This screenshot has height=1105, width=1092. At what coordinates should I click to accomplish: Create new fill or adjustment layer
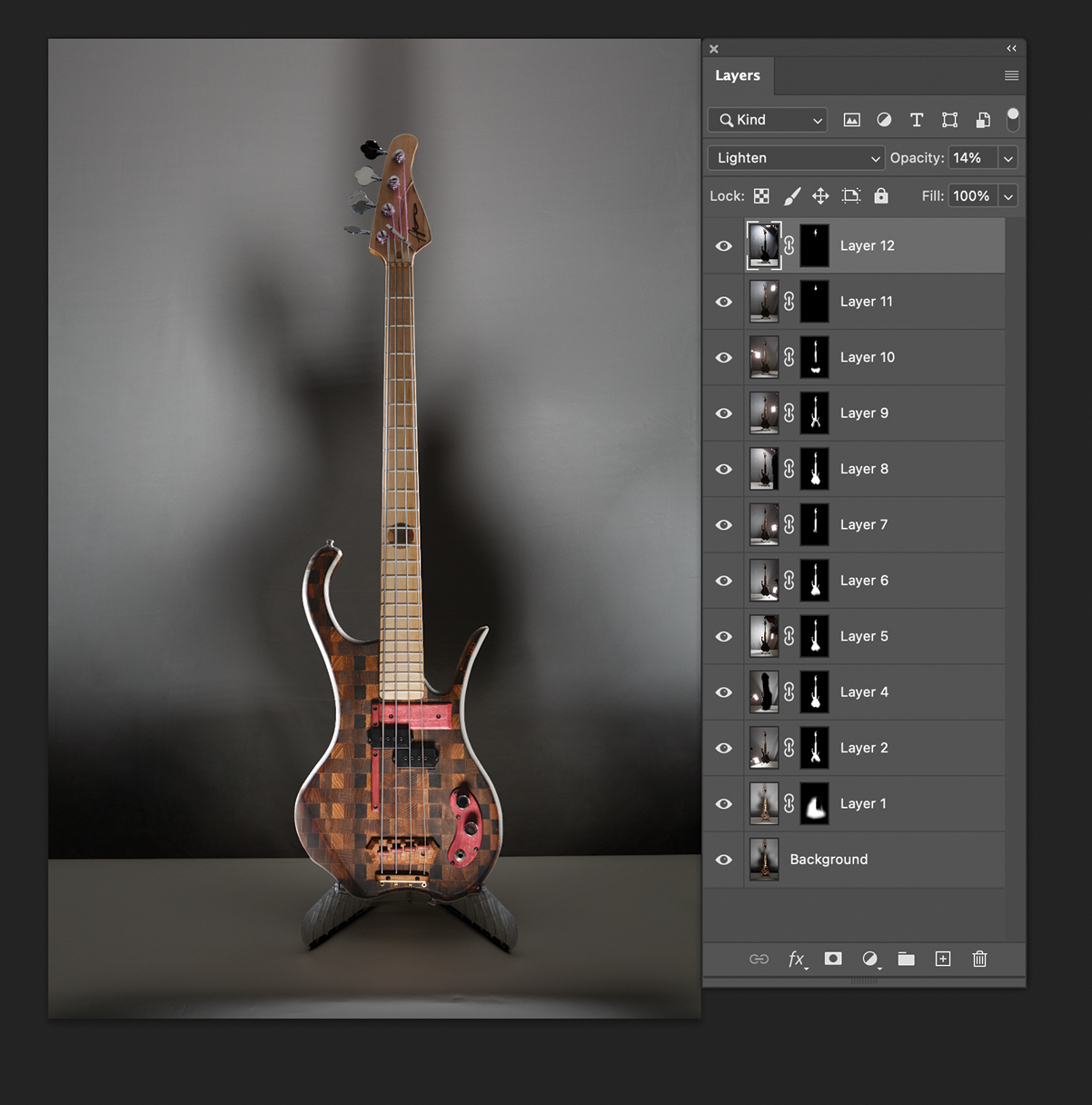[x=870, y=959]
